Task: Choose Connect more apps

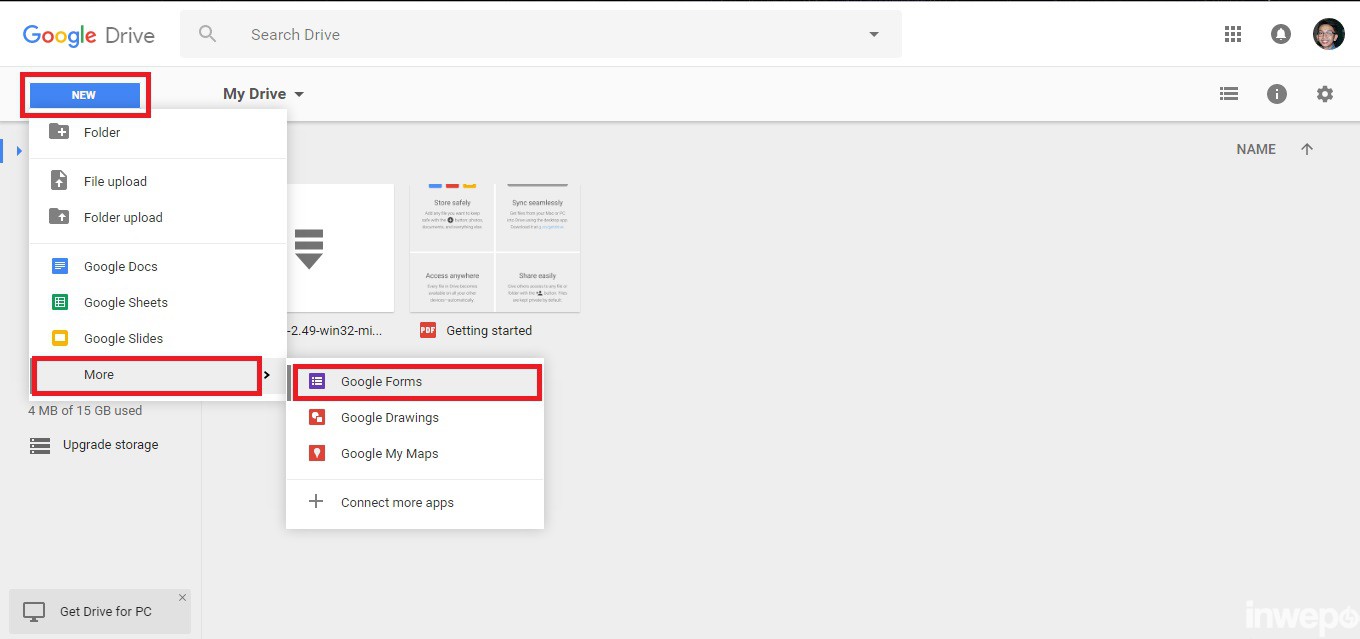Action: click(415, 502)
